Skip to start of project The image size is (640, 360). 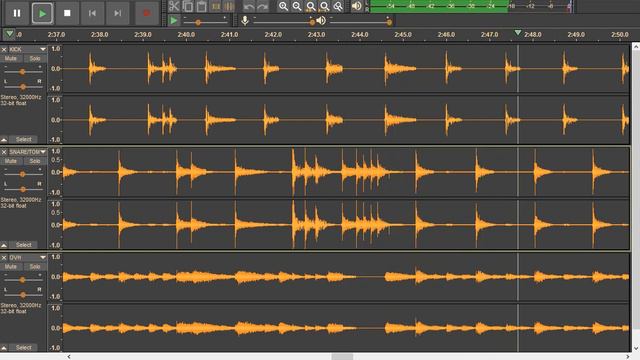(92, 13)
